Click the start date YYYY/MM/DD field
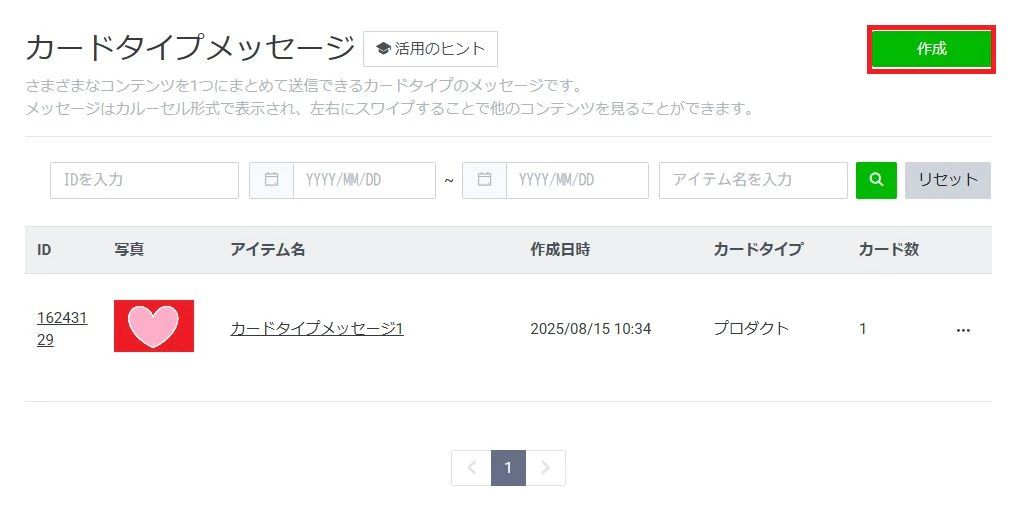 pyautogui.click(x=364, y=180)
